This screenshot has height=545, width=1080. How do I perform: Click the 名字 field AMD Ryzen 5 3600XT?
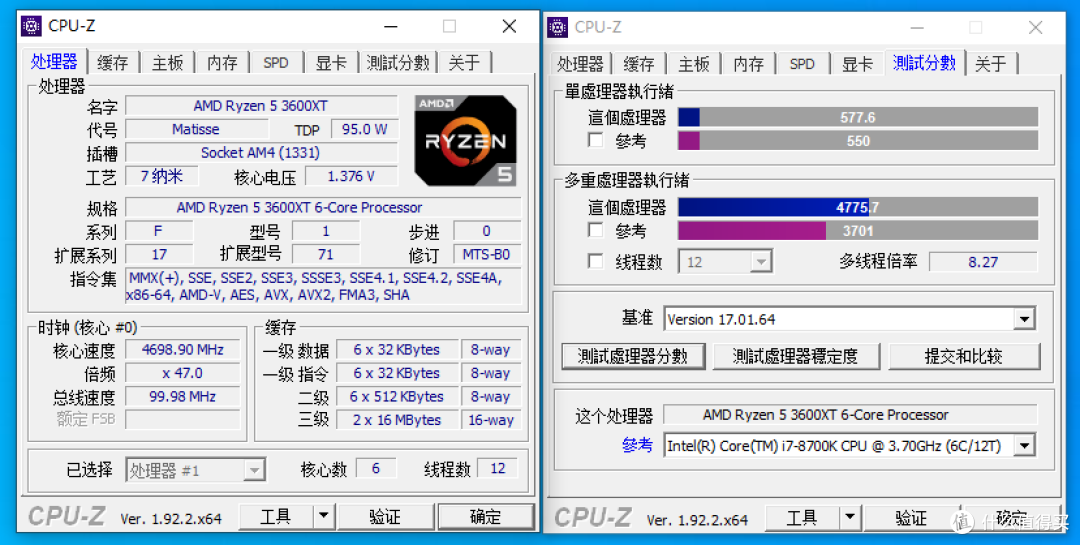(x=261, y=105)
